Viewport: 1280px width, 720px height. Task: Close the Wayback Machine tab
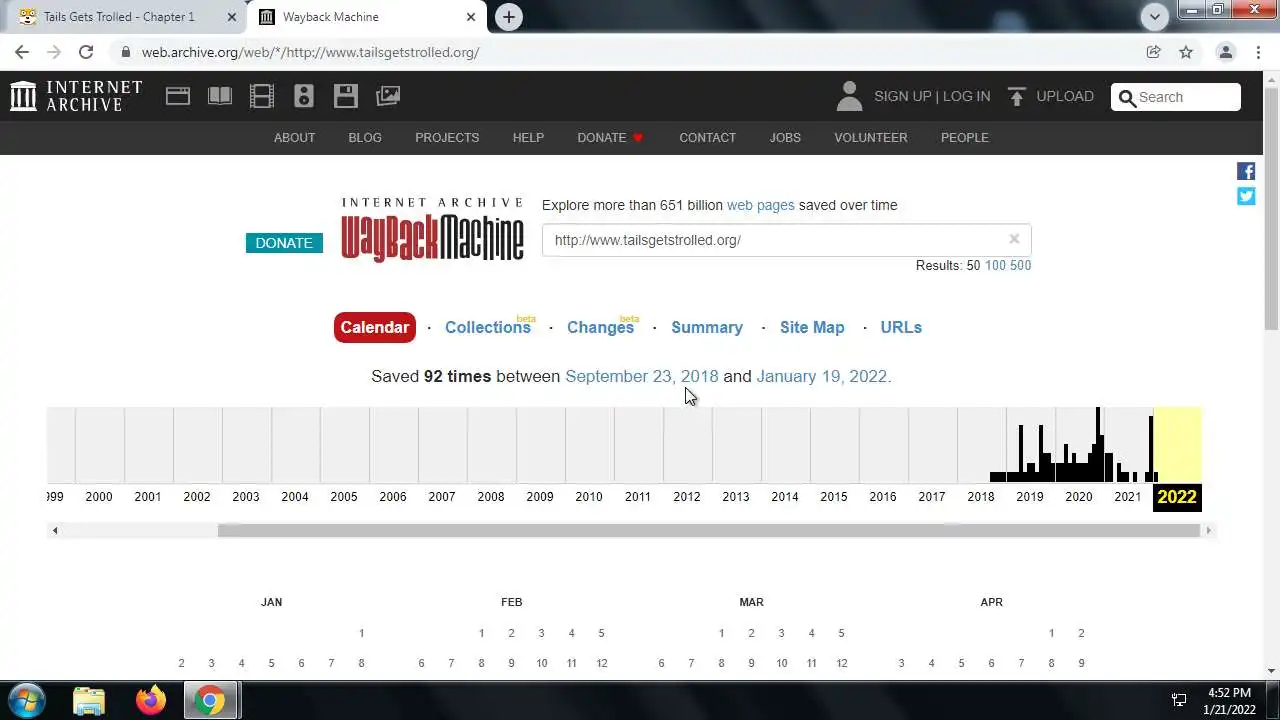tap(470, 17)
